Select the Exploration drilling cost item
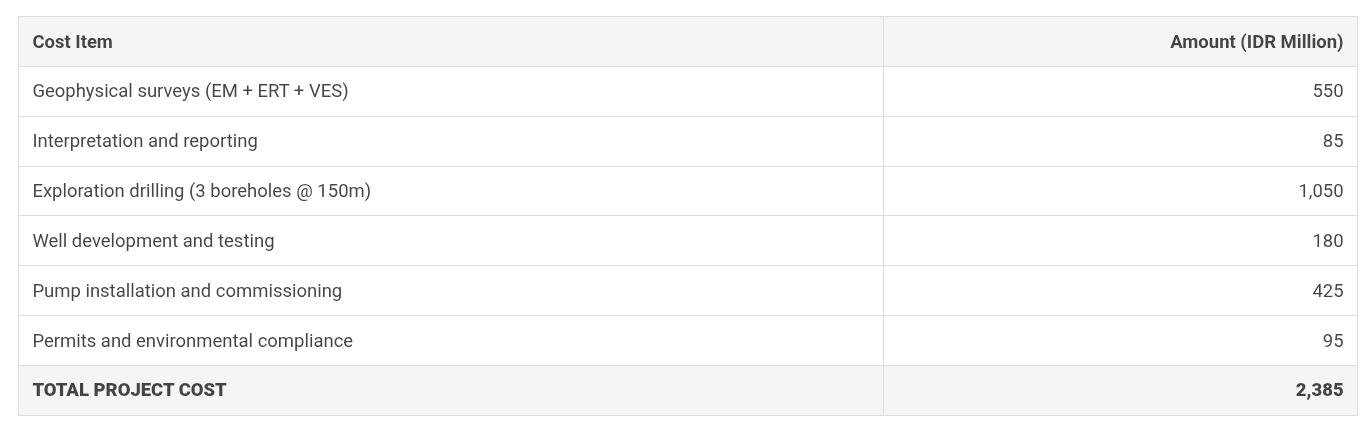1372x425 pixels. pyautogui.click(x=201, y=191)
